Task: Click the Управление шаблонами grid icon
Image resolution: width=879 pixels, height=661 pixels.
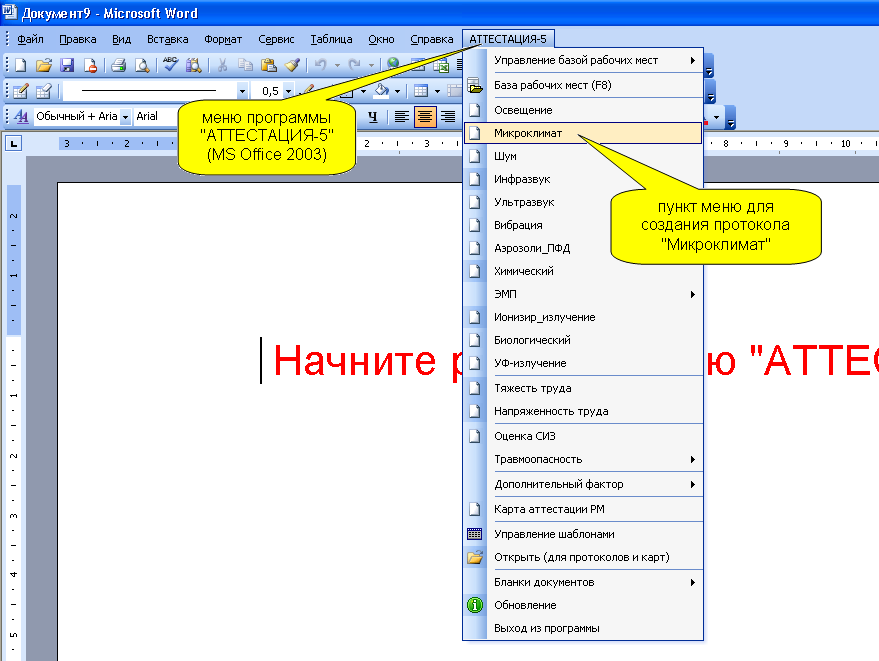Action: tap(474, 534)
